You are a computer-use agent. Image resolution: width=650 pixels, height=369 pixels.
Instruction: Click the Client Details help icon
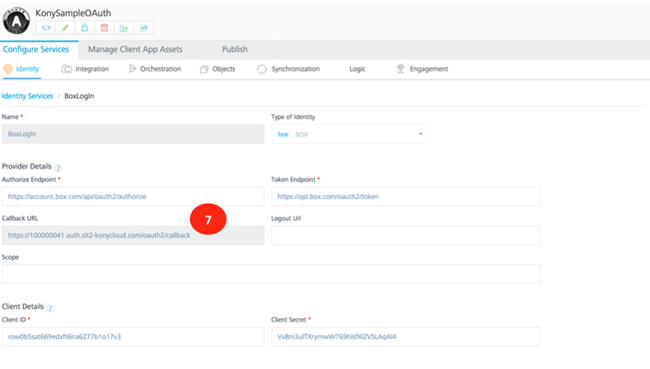point(50,308)
